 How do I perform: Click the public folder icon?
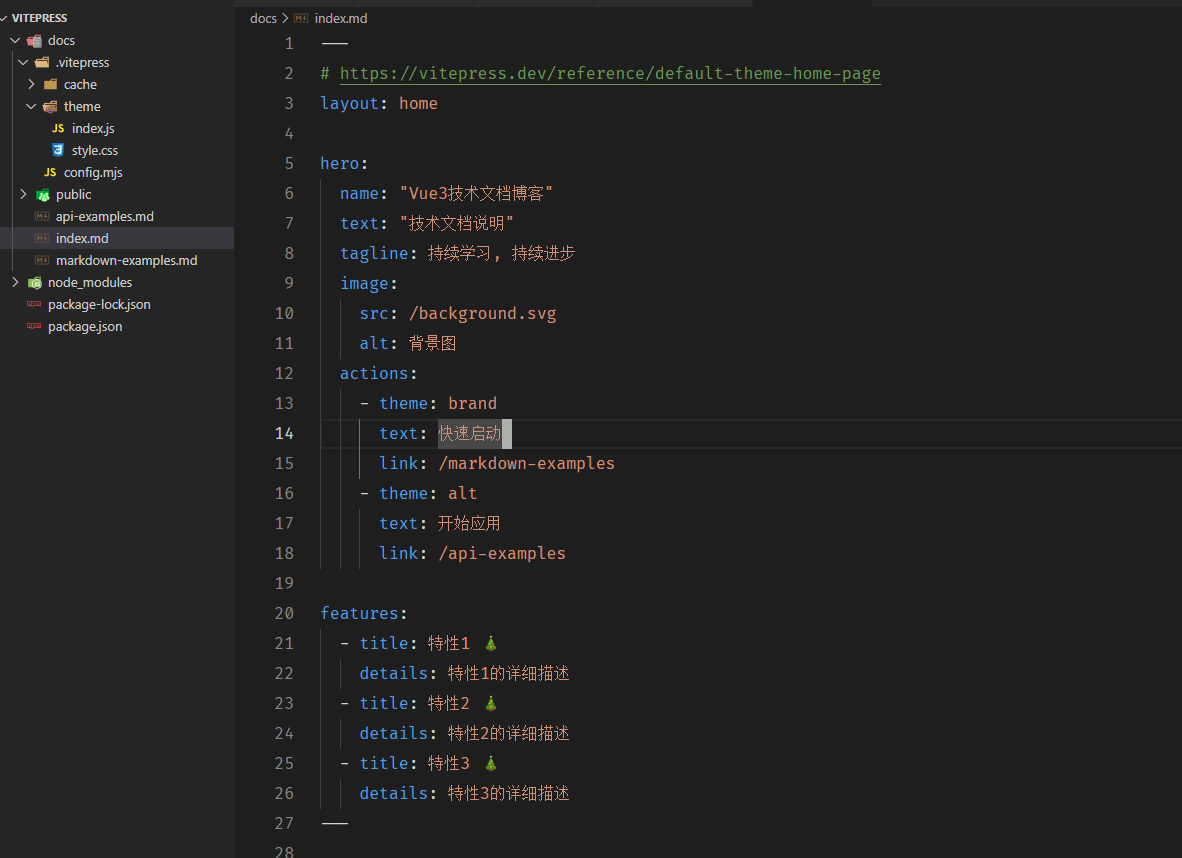pos(43,195)
